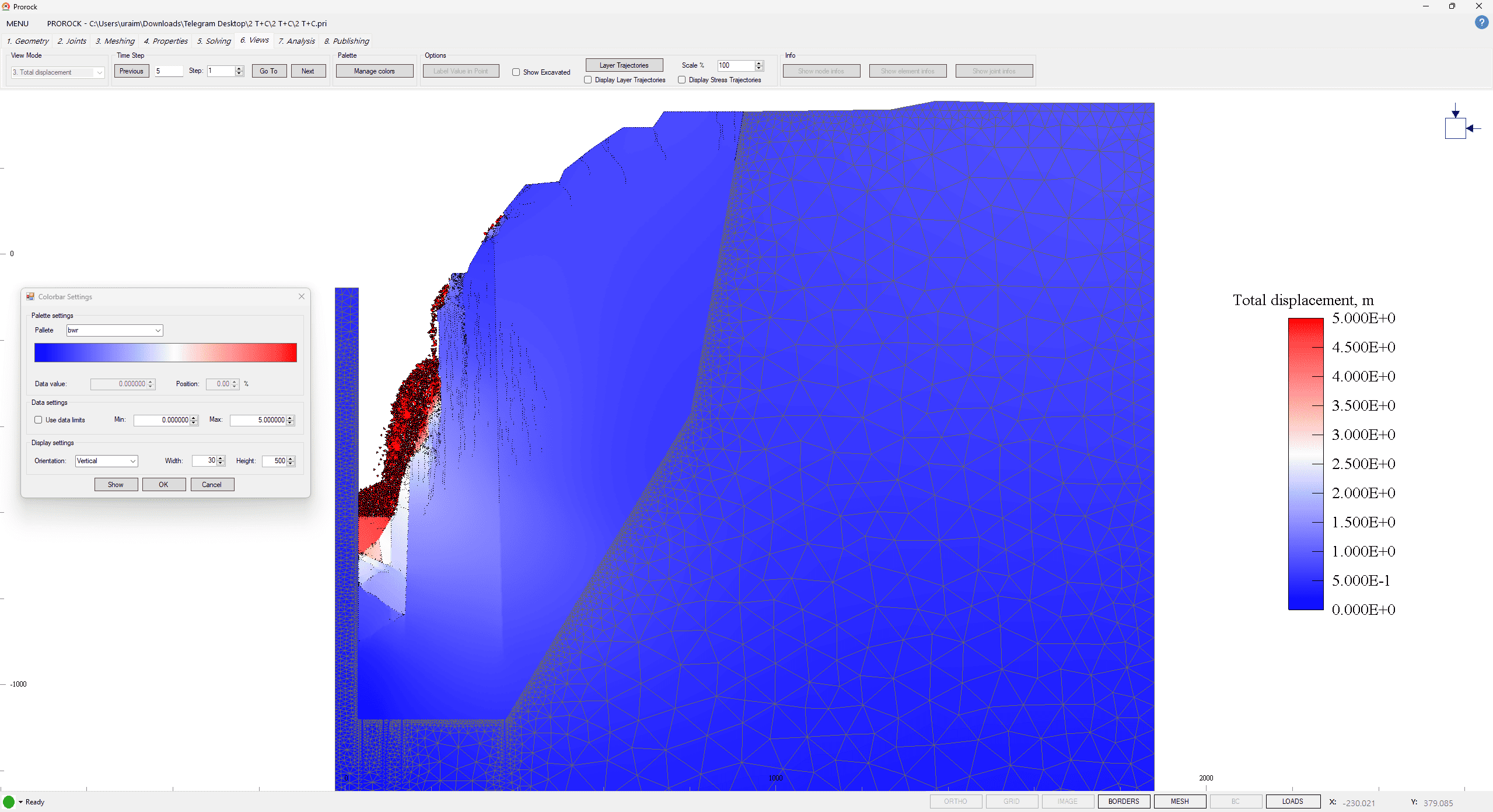Toggle Show Excavated checkbox

point(516,72)
